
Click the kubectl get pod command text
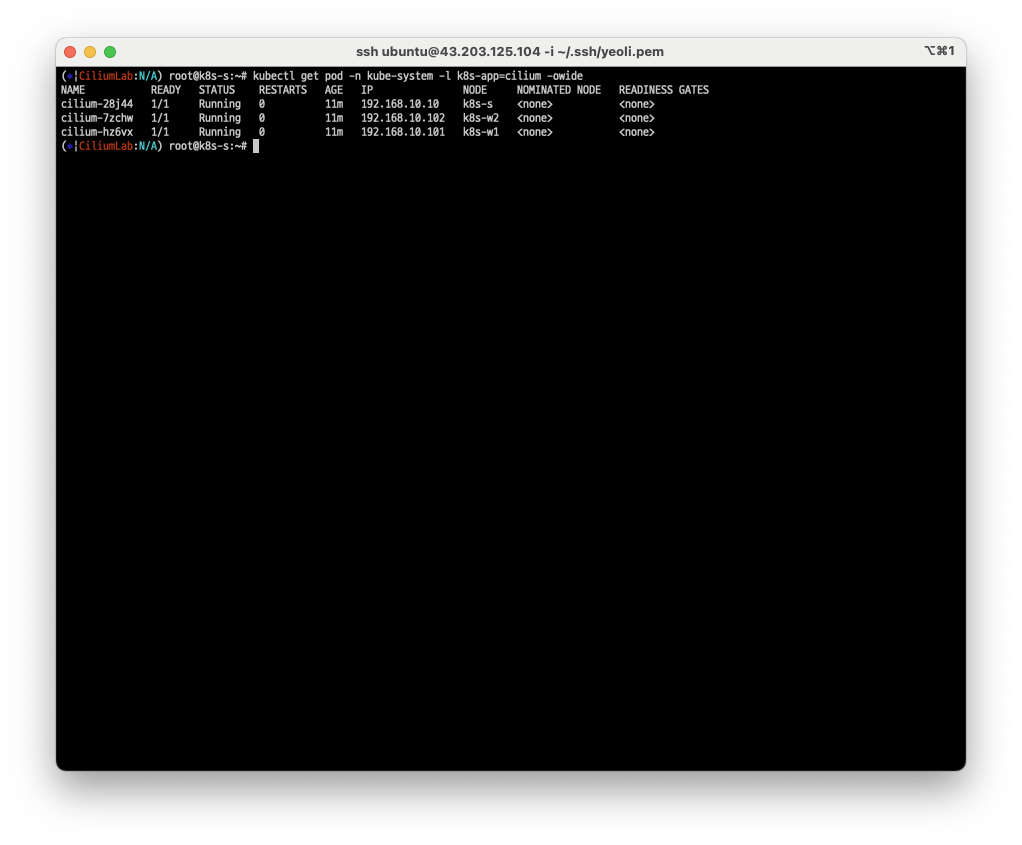[418, 76]
